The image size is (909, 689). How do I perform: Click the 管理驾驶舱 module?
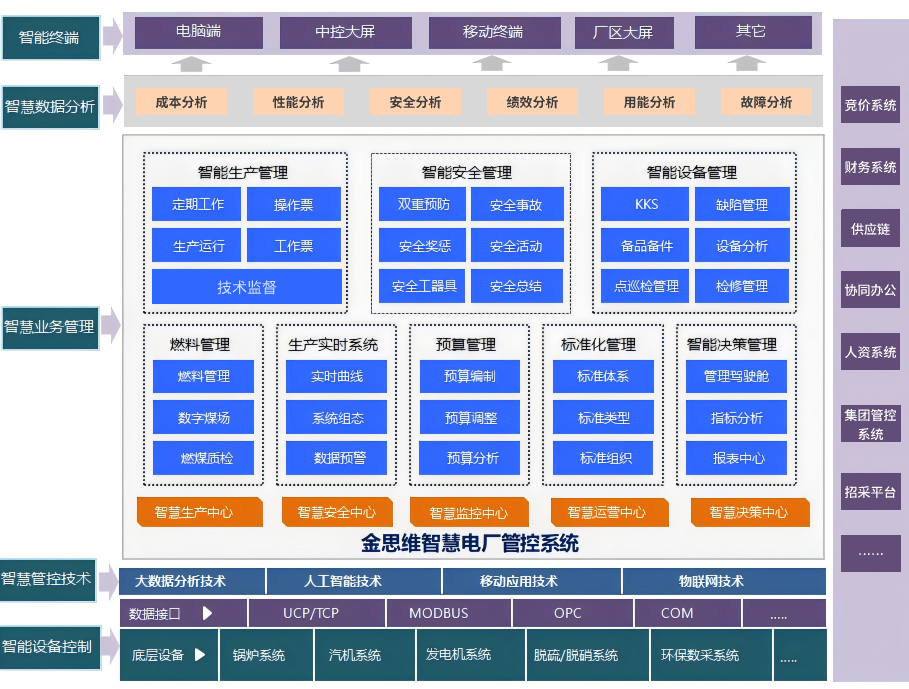[736, 376]
